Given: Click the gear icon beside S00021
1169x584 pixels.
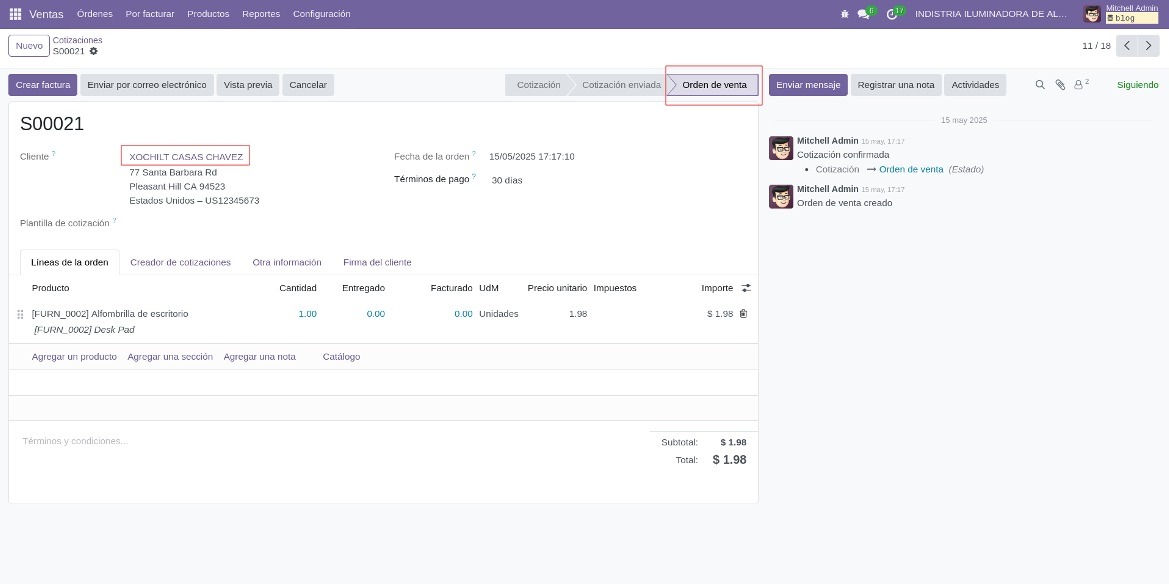Looking at the screenshot, I should point(93,51).
